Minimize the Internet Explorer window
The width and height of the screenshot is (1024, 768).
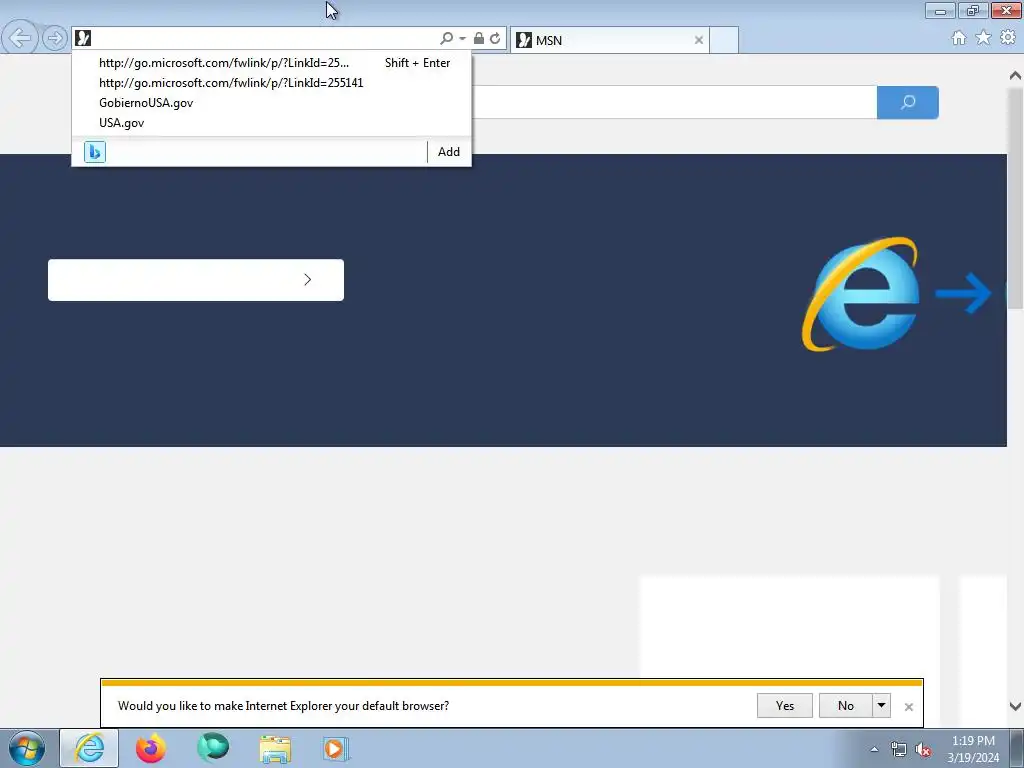pyautogui.click(x=940, y=10)
